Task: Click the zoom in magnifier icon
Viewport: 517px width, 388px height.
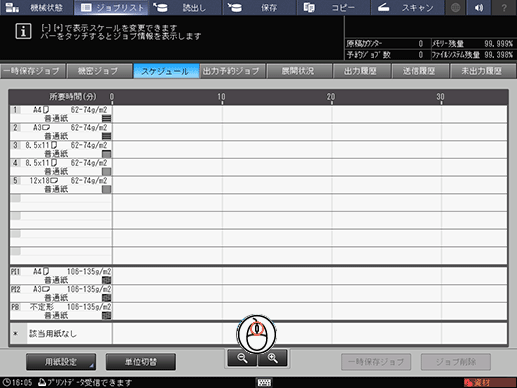Action: 272,358
